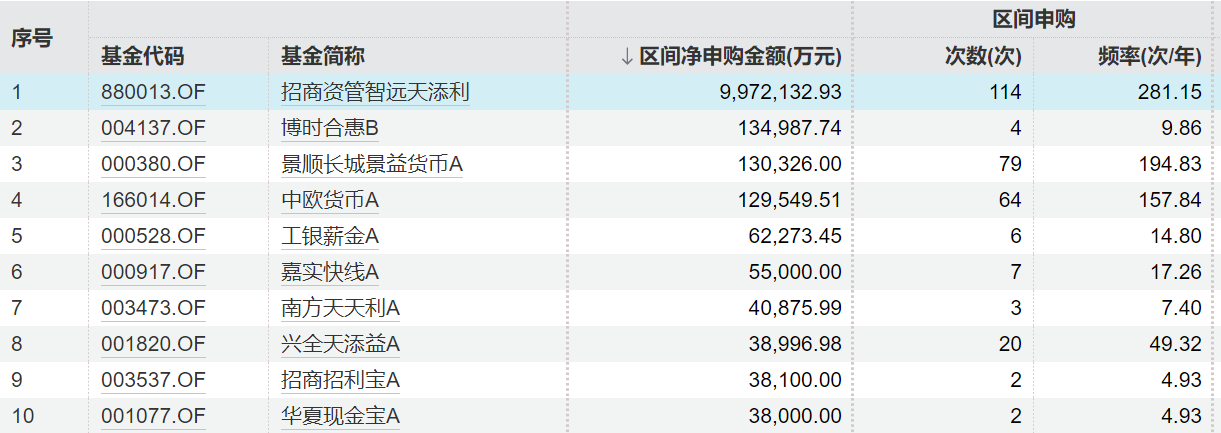Screen dimensions: 1221x433
Task: Click the 基金简称 column header
Action: (323, 57)
